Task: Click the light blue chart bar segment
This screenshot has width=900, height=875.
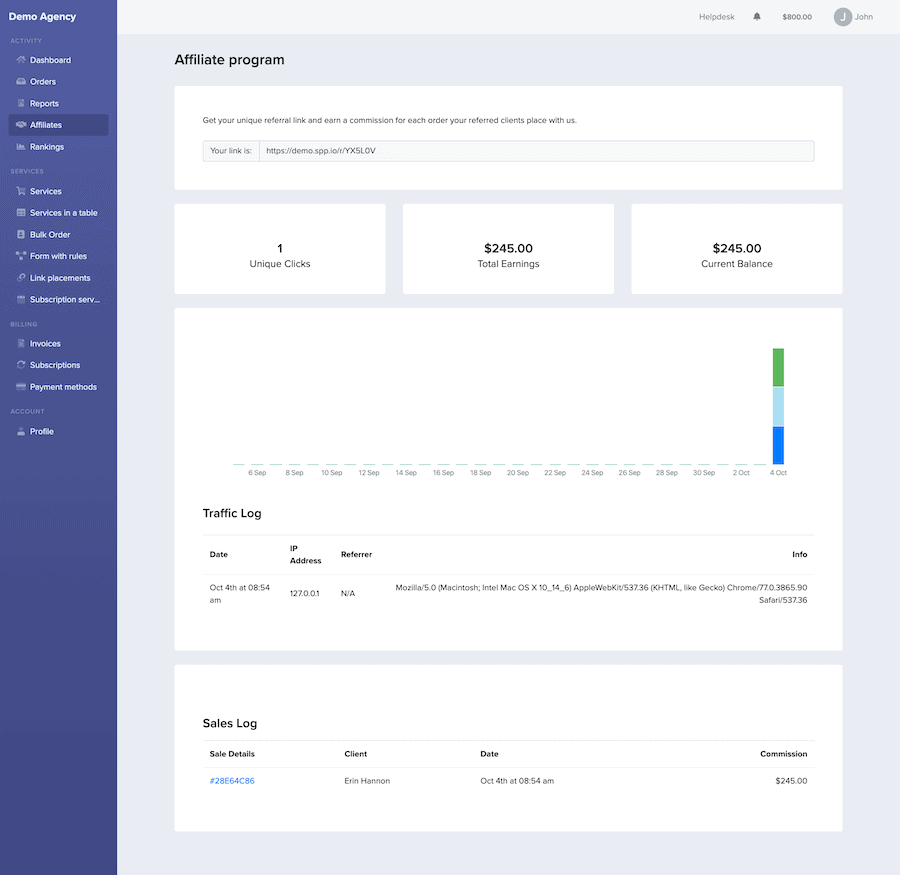Action: [x=778, y=406]
